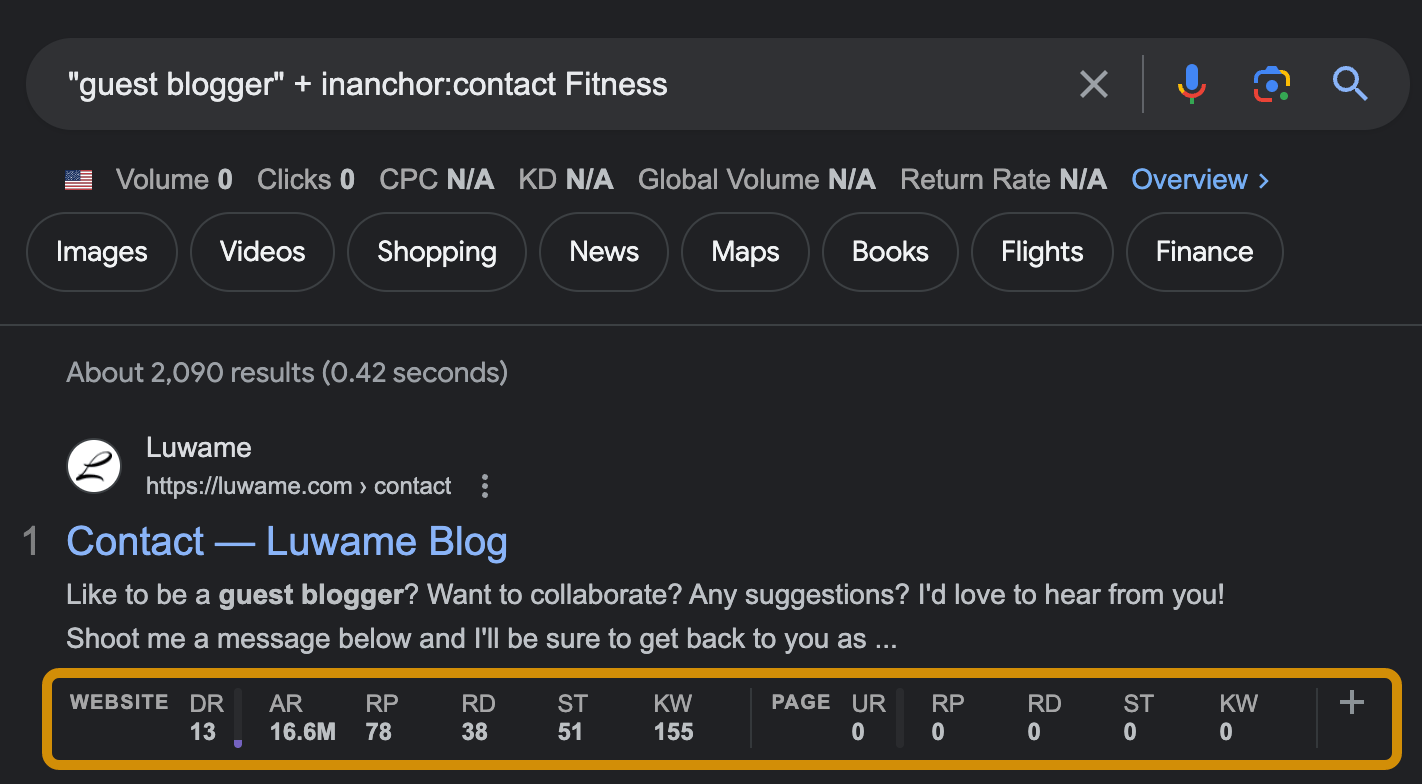Open the 'Contact — Luwame Blog' result

pos(287,541)
